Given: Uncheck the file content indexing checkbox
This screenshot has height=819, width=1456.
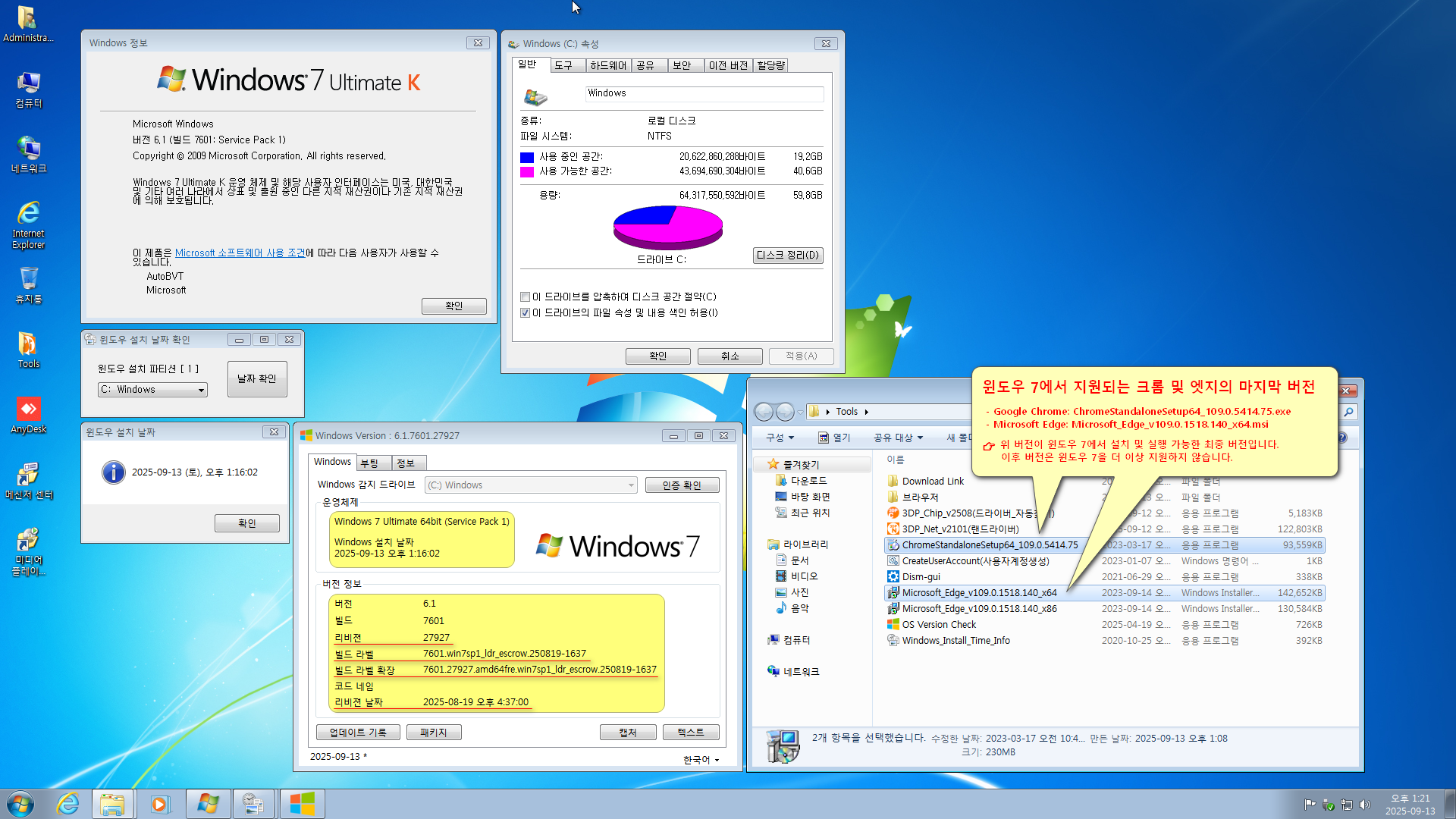Looking at the screenshot, I should 525,313.
